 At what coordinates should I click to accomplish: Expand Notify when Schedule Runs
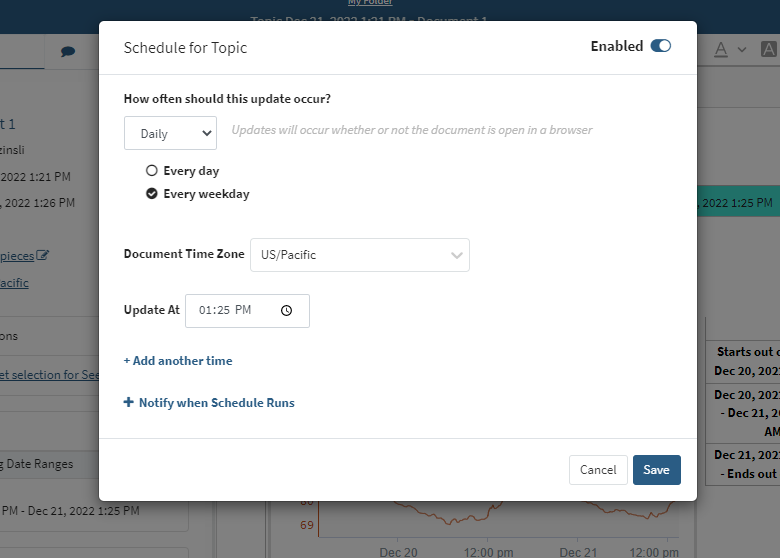209,403
